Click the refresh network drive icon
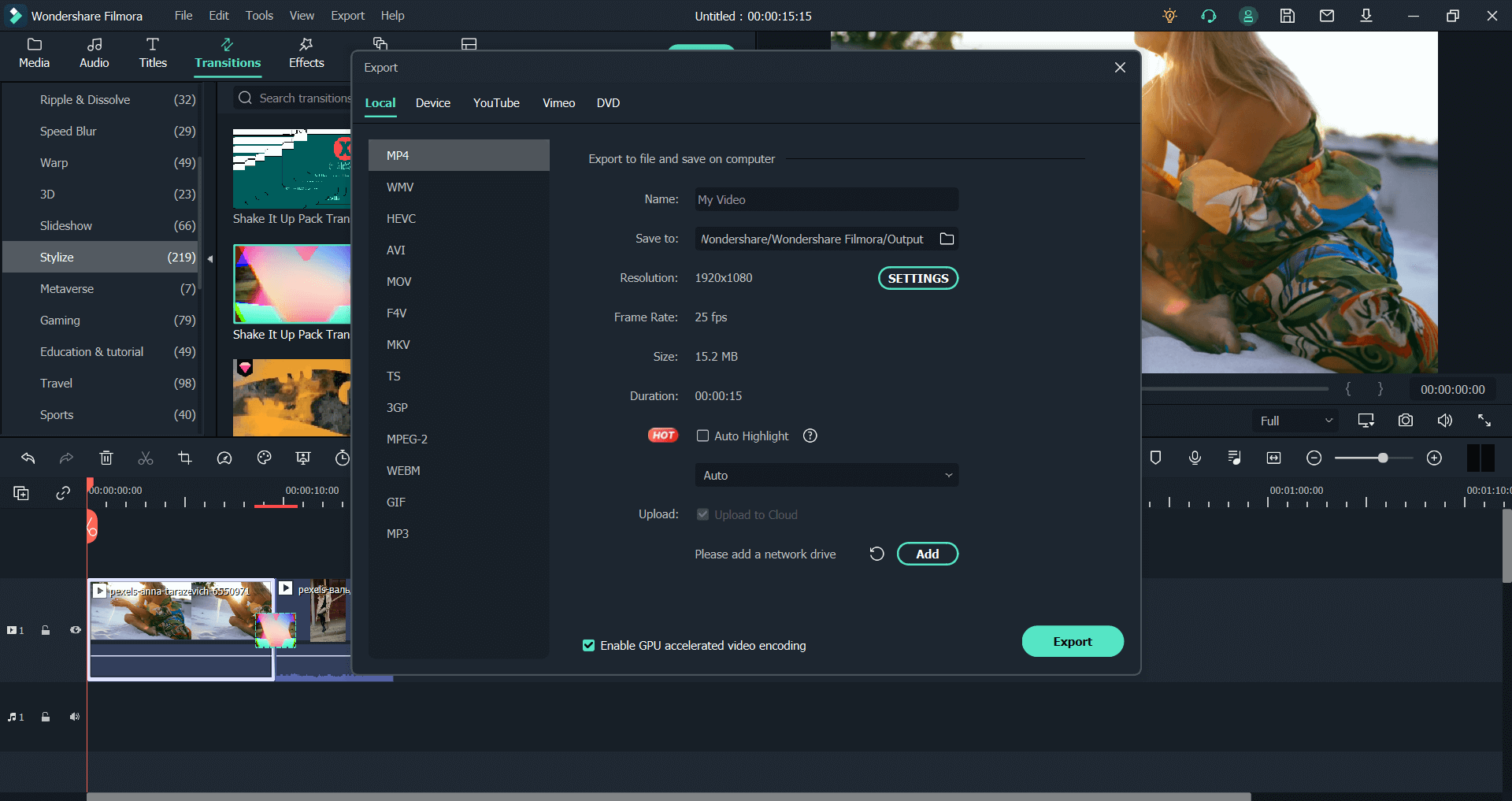This screenshot has width=1512, height=801. tap(876, 554)
